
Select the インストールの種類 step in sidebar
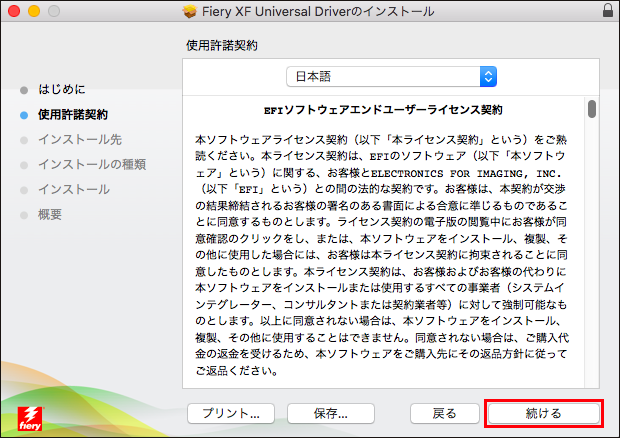pyautogui.click(x=92, y=164)
